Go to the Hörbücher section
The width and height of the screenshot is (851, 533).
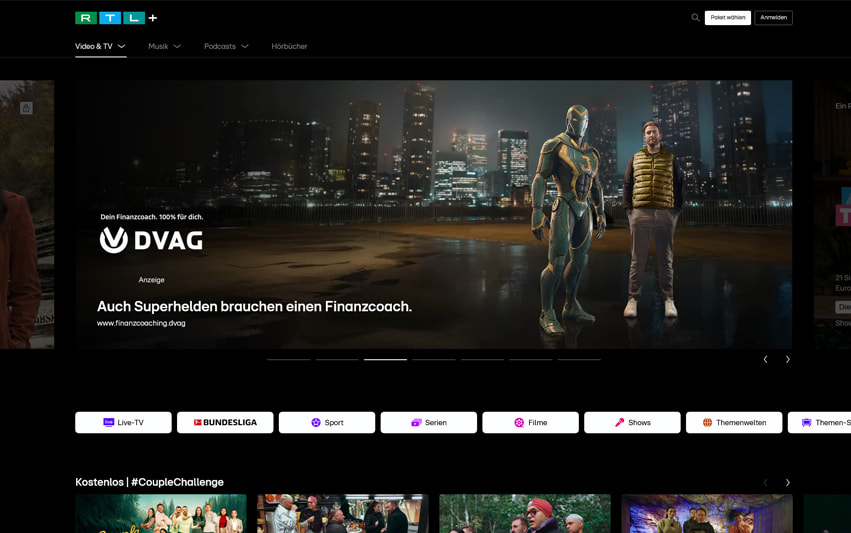click(289, 46)
